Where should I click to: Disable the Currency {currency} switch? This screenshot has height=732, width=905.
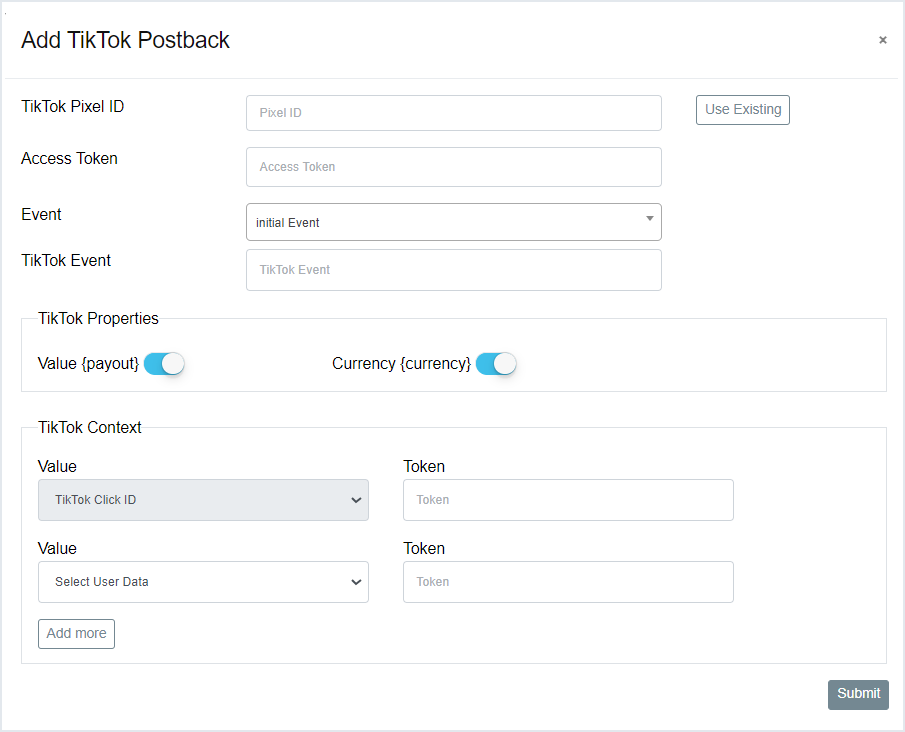496,364
